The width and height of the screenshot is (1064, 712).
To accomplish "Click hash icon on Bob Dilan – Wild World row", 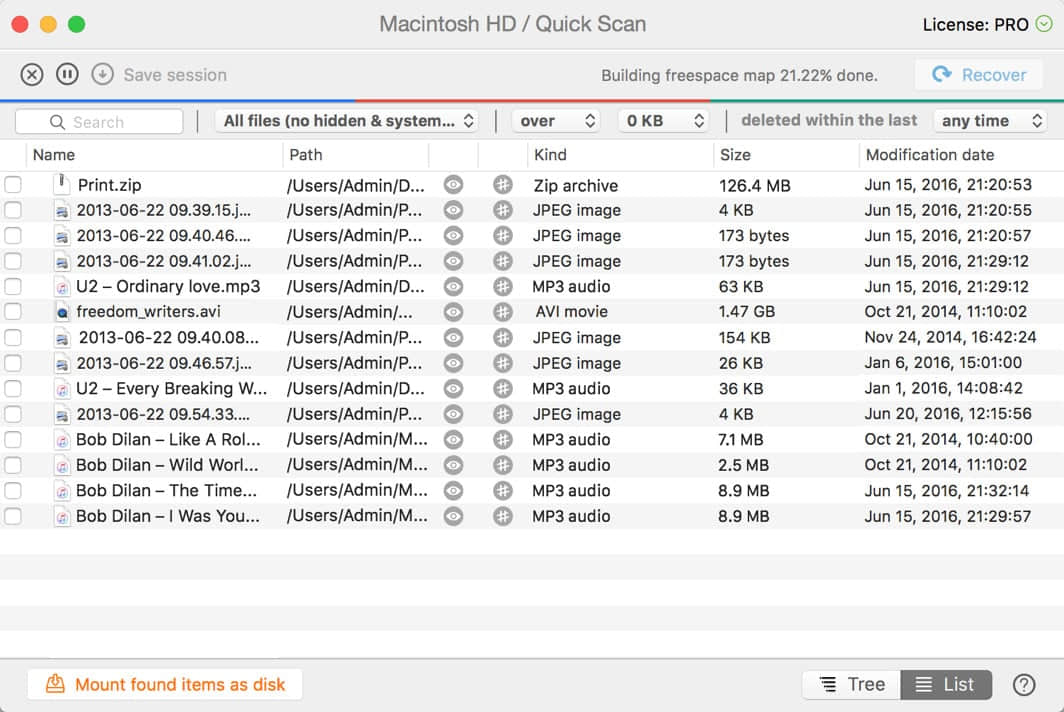I will 503,465.
